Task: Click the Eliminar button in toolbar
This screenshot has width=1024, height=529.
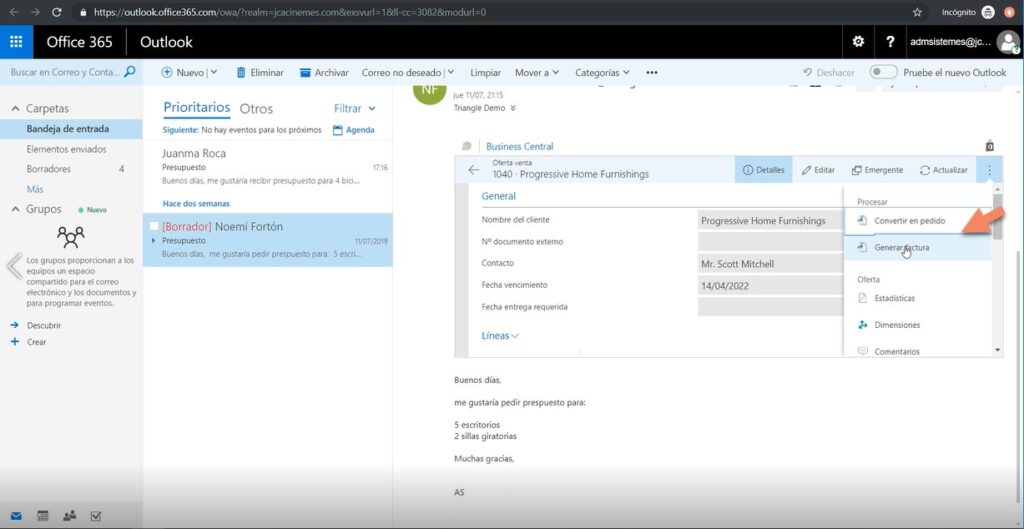Action: coord(260,72)
